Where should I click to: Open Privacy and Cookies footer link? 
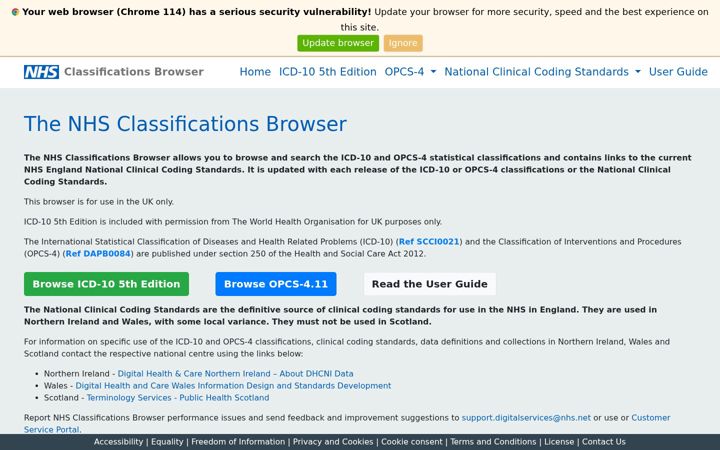tap(333, 442)
